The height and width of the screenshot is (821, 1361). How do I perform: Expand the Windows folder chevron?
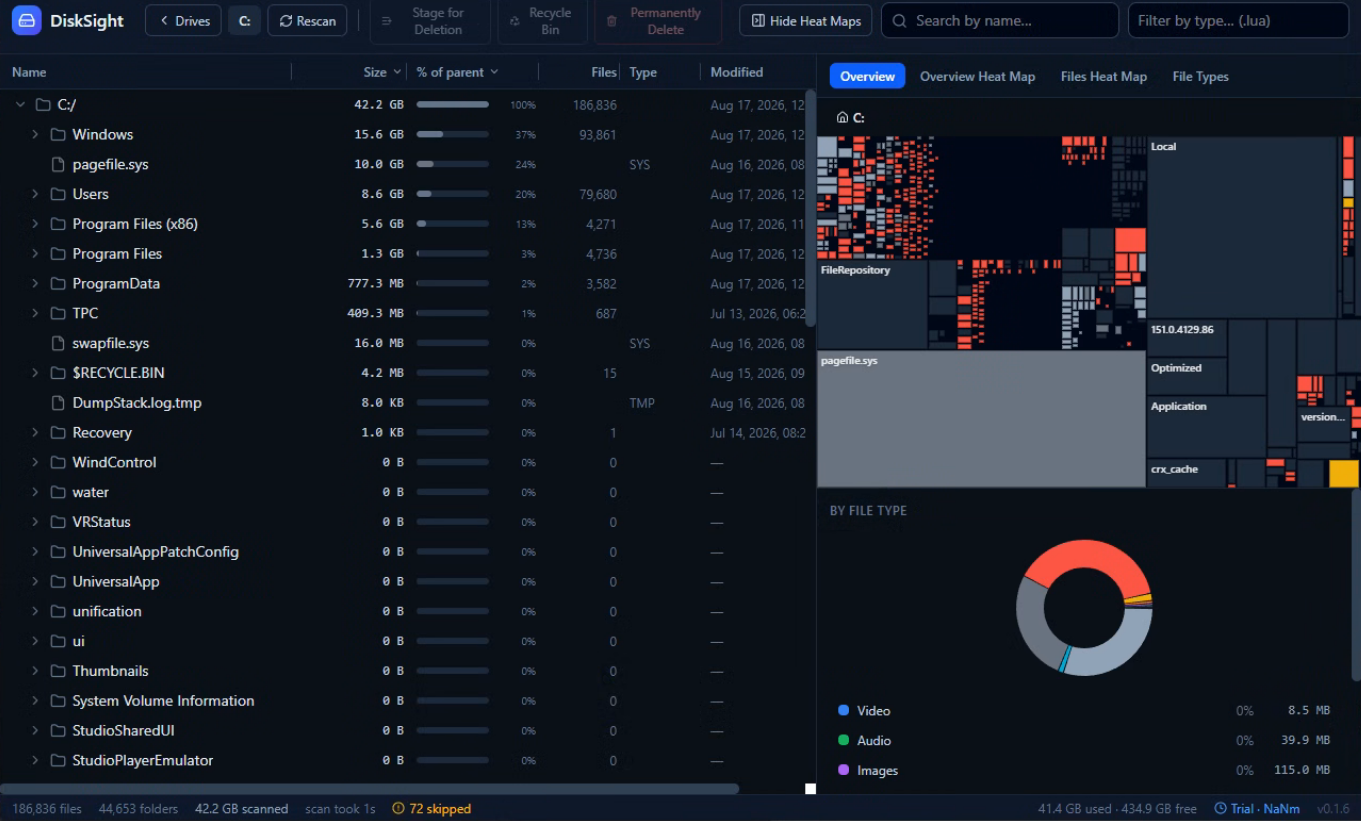coord(35,134)
